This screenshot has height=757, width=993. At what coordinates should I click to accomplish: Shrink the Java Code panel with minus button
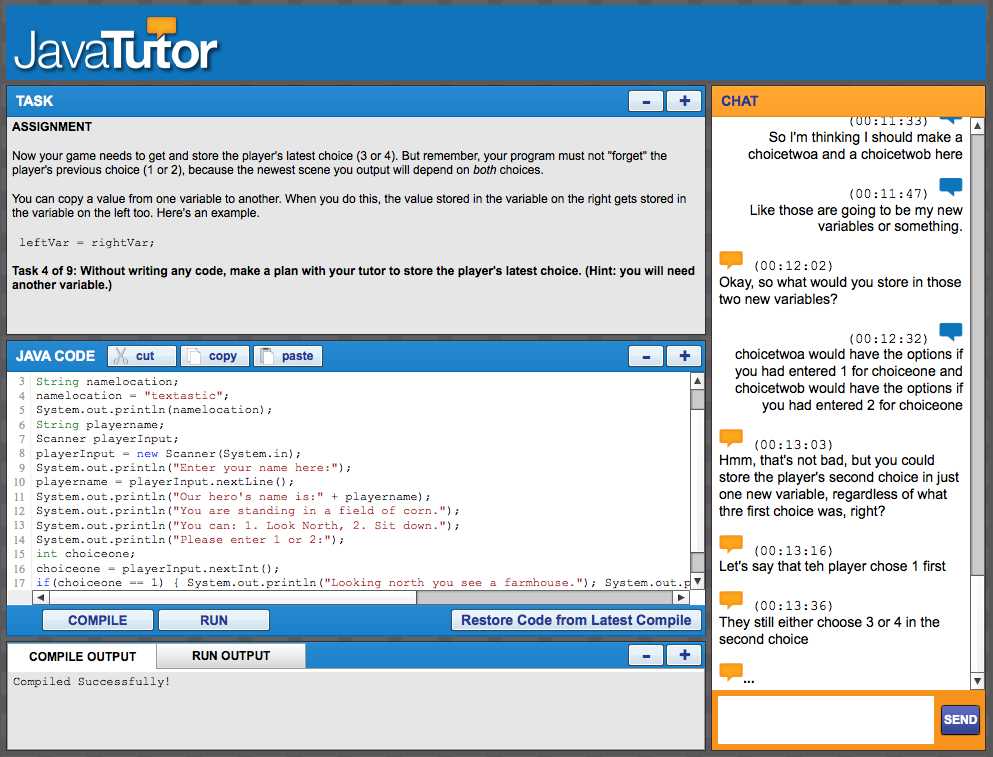646,356
